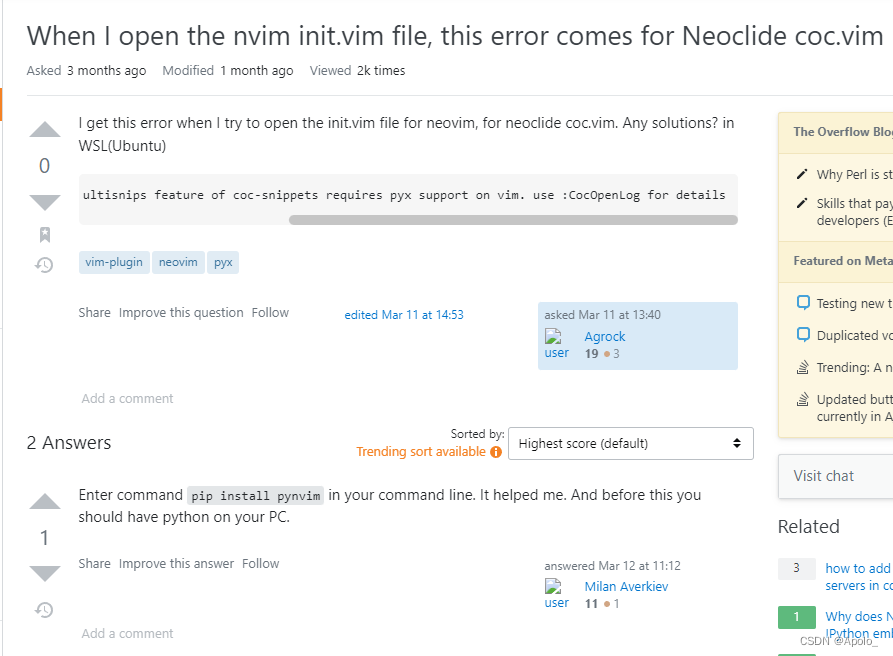Open the edited Mar 11 at 14:53 history link
This screenshot has height=656, width=893.
404,314
